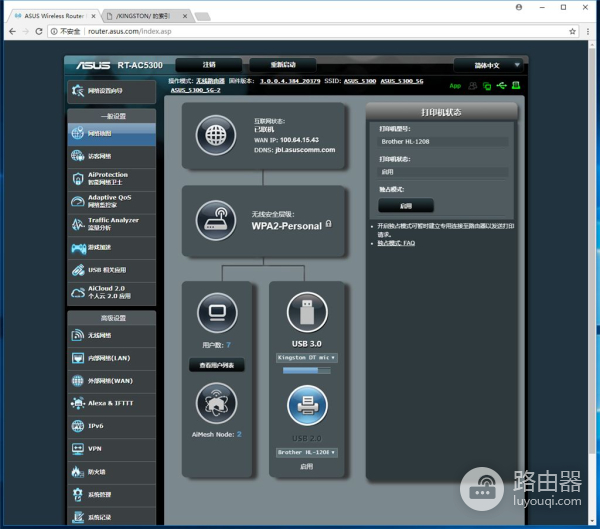Click the USB 3.0 storage usage bar

pyautogui.click(x=306, y=371)
